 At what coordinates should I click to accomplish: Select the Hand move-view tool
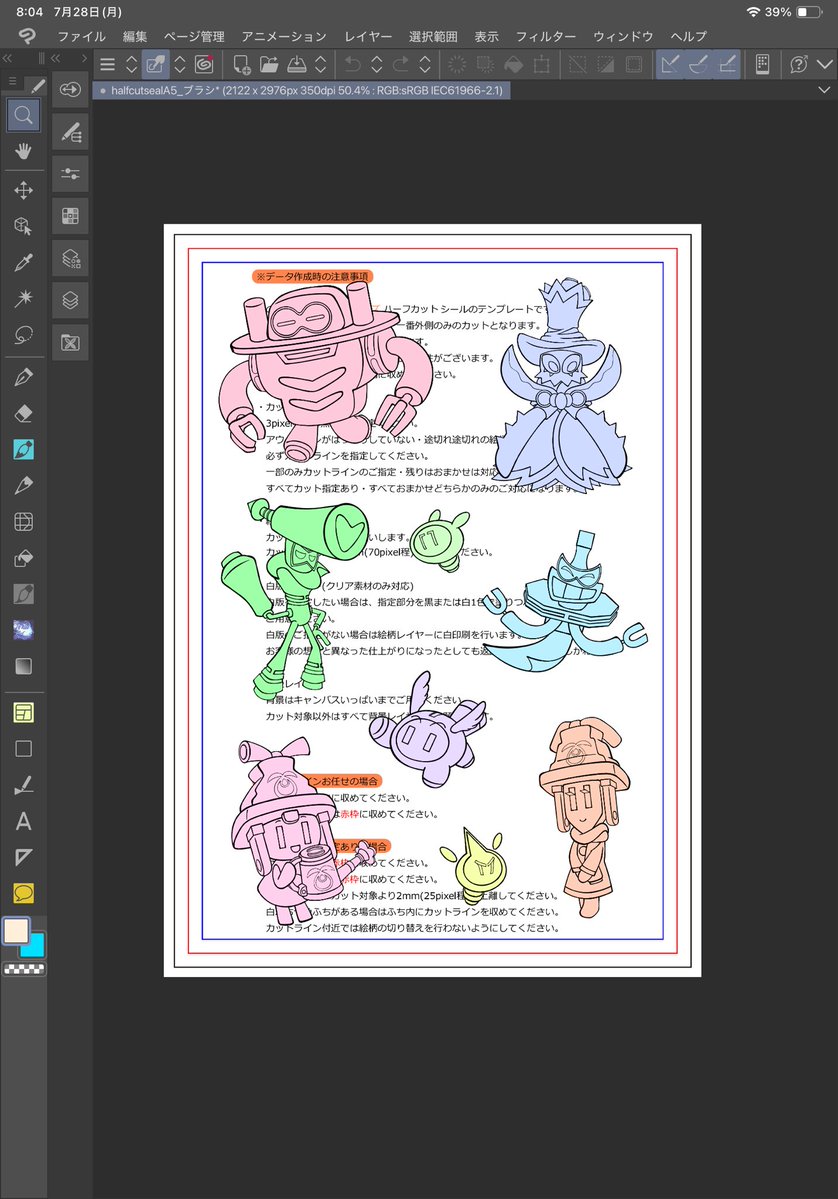pyautogui.click(x=24, y=151)
